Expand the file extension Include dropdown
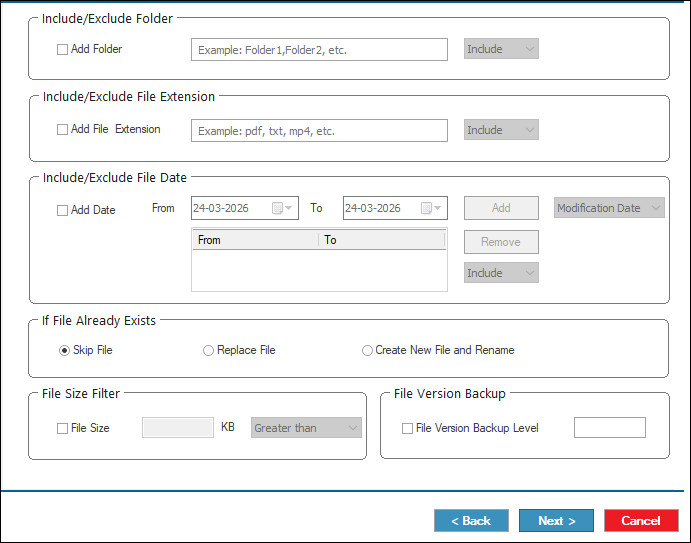The image size is (691, 543). pyautogui.click(x=501, y=130)
